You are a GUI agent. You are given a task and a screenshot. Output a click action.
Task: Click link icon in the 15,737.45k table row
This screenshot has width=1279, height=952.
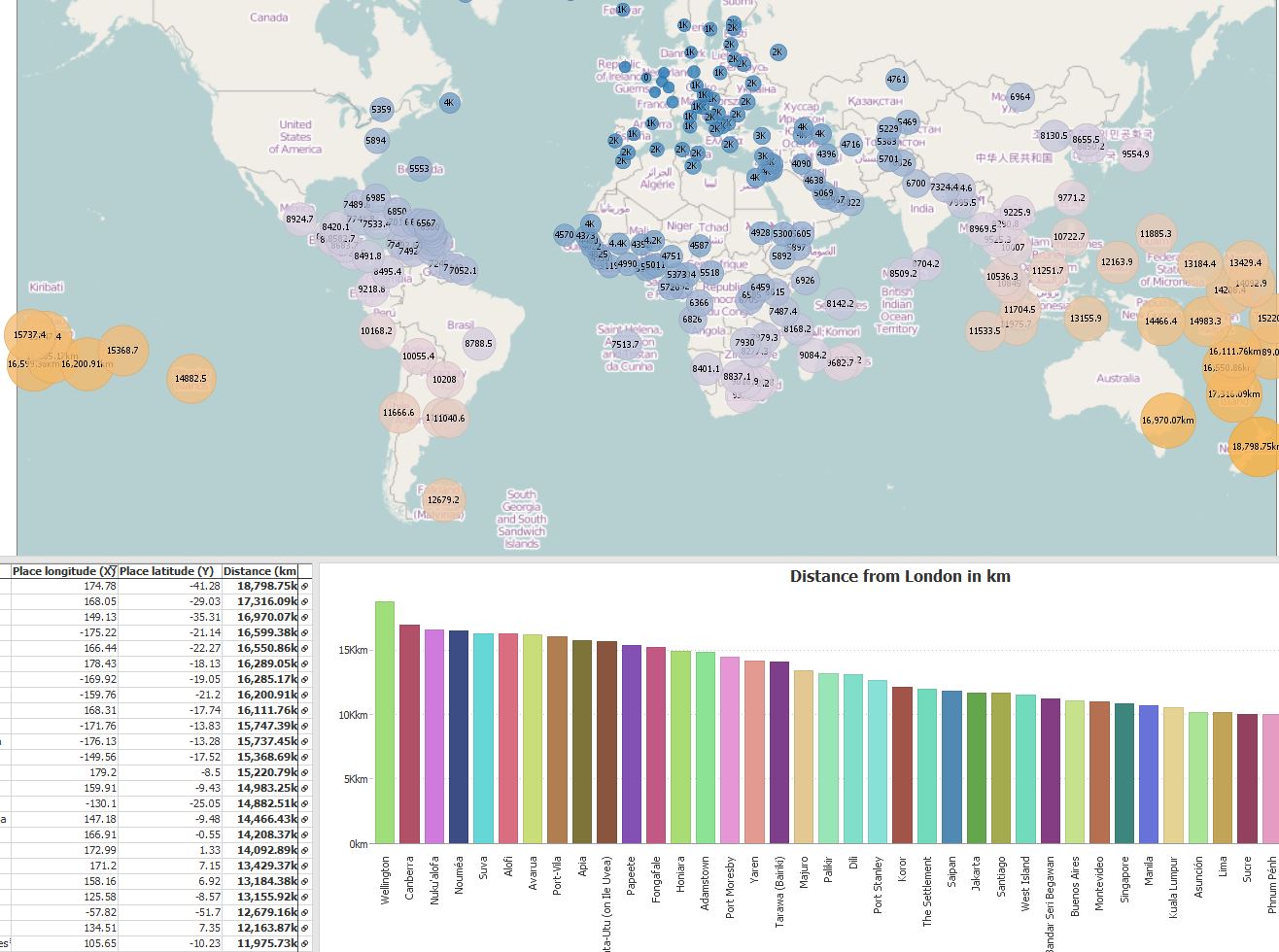coord(304,742)
